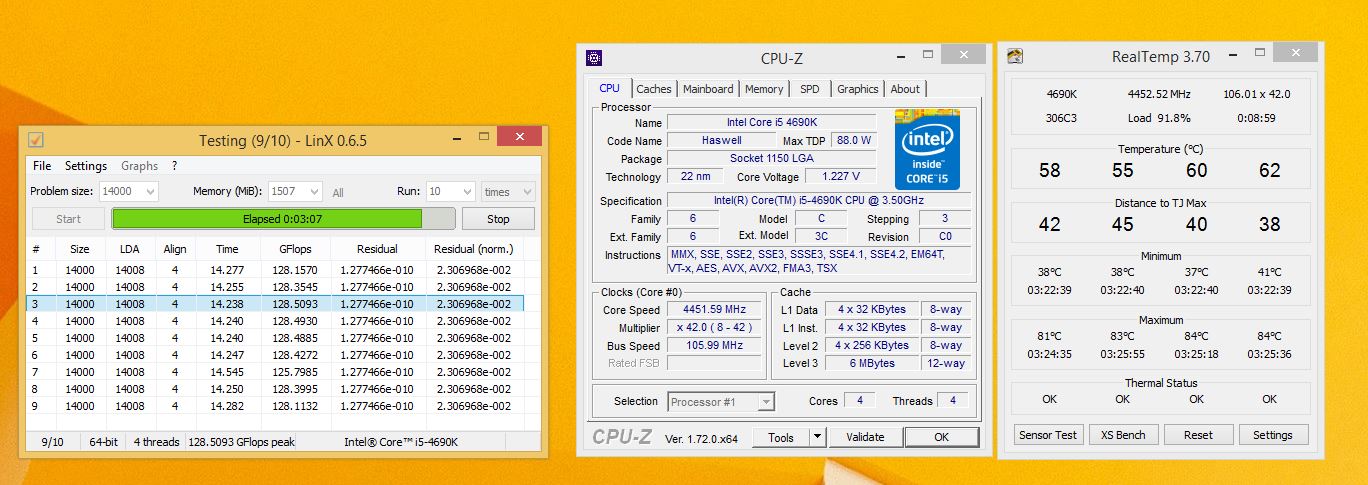This screenshot has height=485, width=1368.
Task: Click the Load 91.8% reading in RealTemp
Action: point(1159,118)
